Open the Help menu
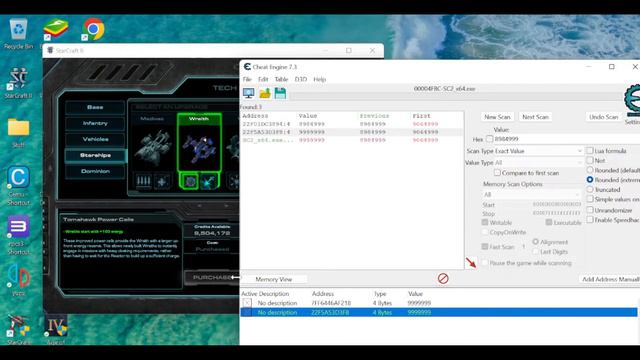Screen dimensions: 640x360 [320, 79]
